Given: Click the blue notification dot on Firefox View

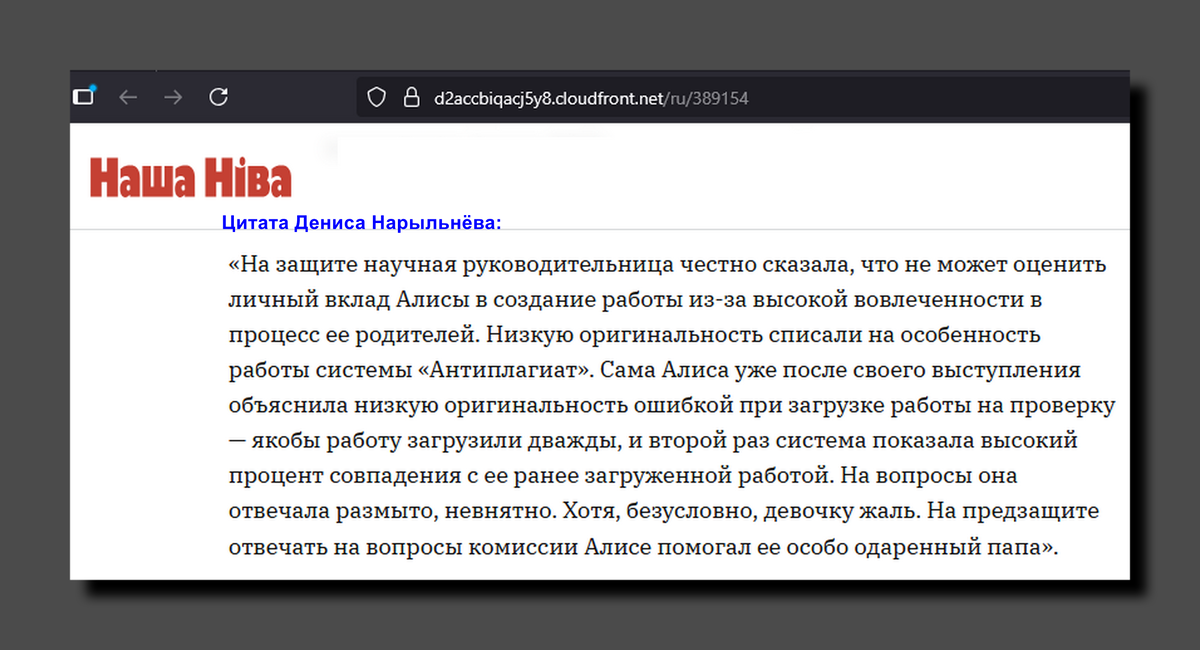Looking at the screenshot, I should point(92,86).
